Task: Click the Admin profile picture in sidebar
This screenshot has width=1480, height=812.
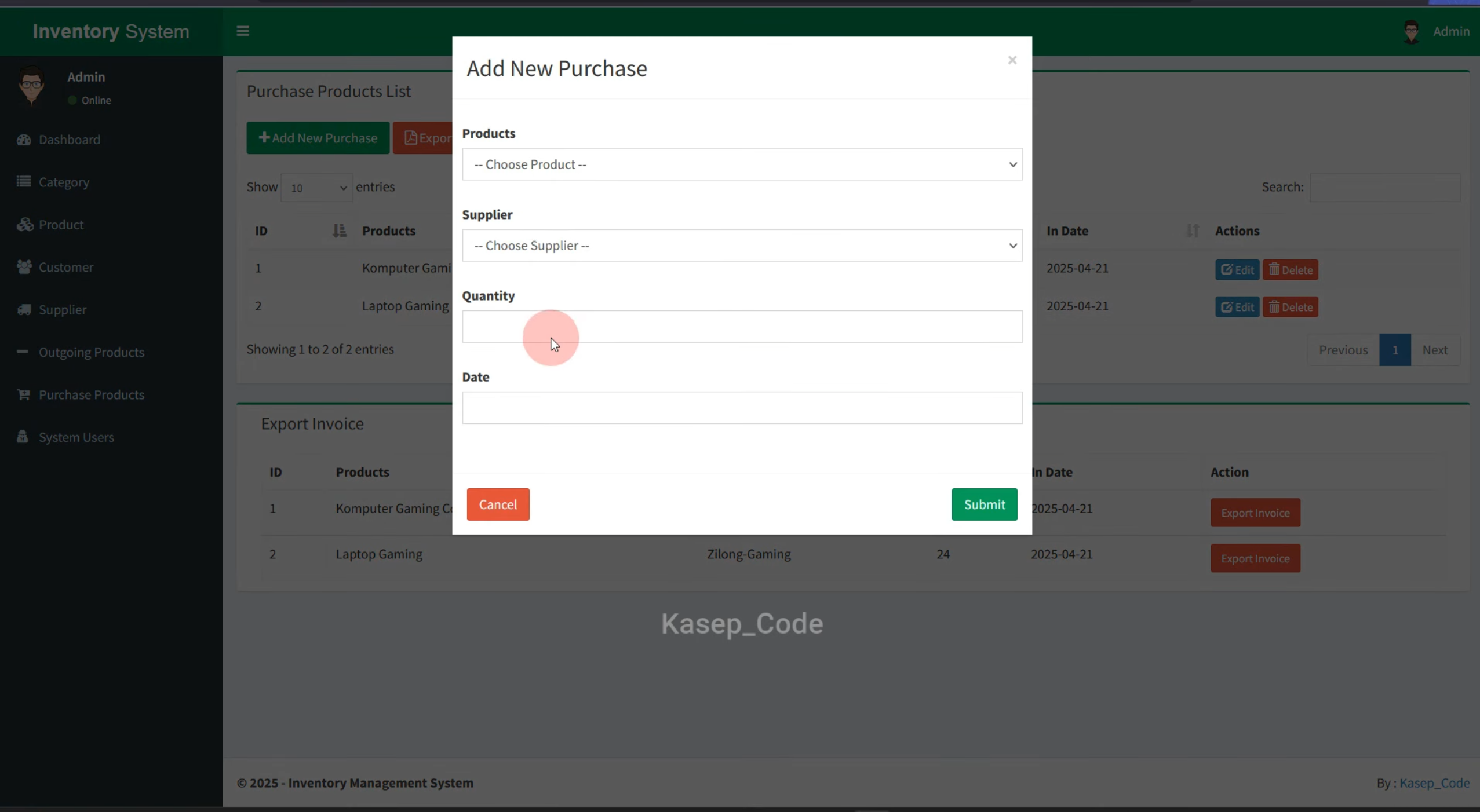Action: pos(32,86)
